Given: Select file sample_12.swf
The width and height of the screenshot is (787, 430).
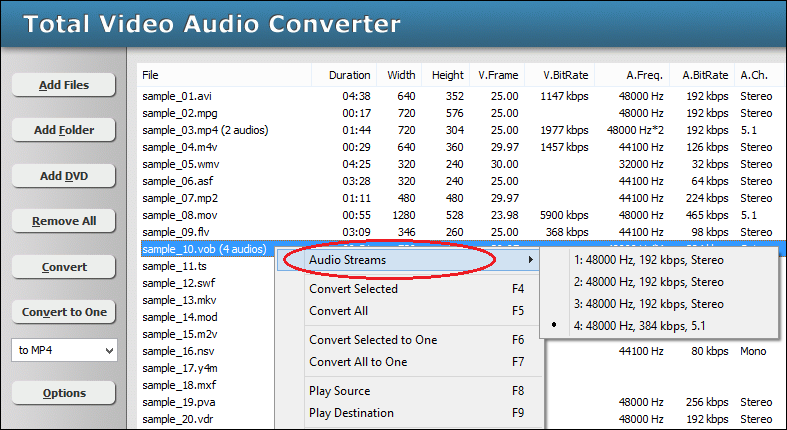Looking at the screenshot, I should [179, 283].
